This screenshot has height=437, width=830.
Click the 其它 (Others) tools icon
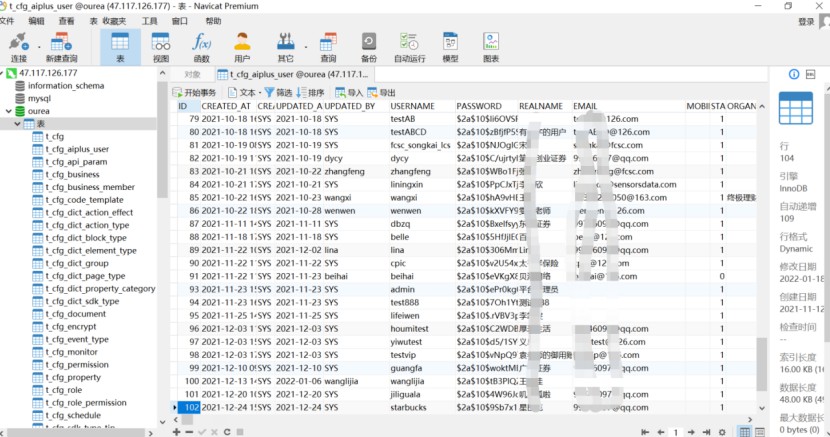click(285, 48)
